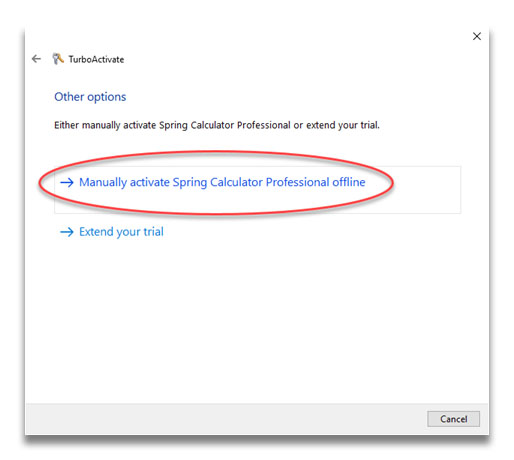This screenshot has width=514, height=460.
Task: Click the gray footer bar left of Cancel
Action: (226, 419)
